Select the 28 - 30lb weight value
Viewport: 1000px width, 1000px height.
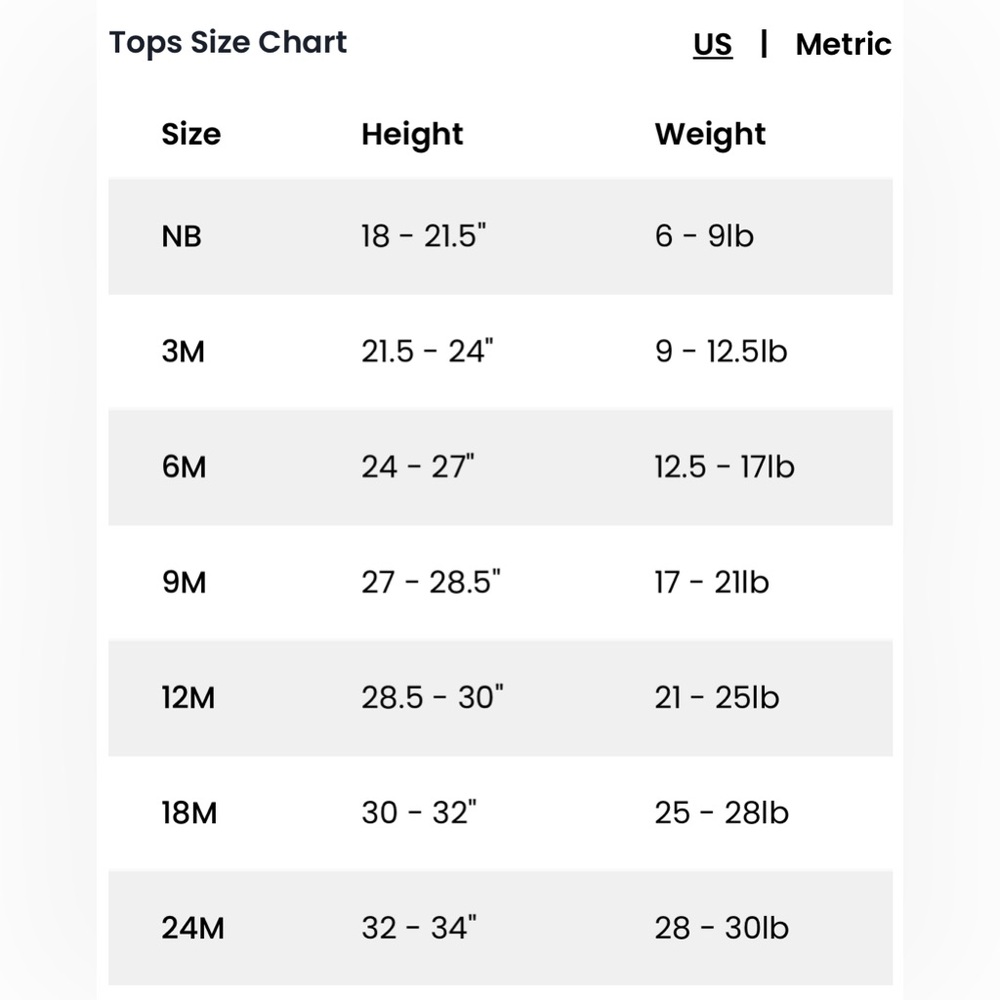click(x=722, y=928)
